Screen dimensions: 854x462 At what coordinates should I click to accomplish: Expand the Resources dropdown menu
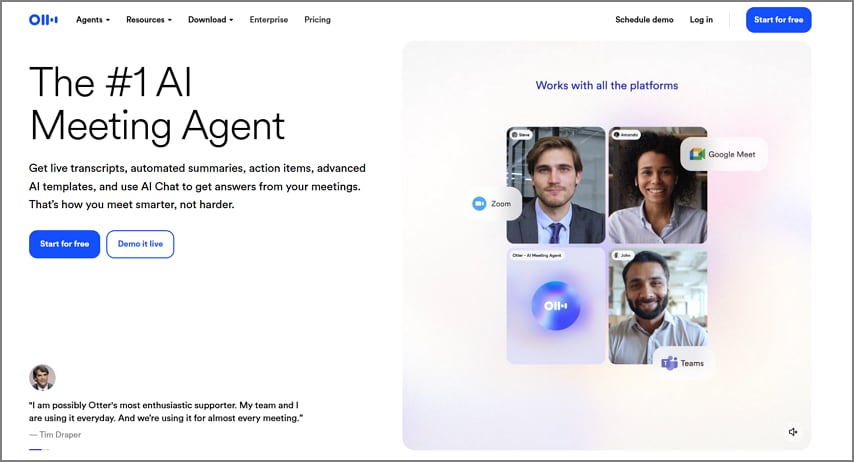tap(149, 20)
